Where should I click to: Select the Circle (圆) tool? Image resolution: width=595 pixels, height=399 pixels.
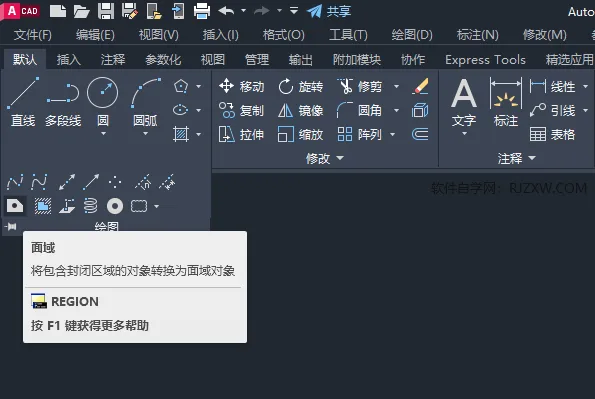click(x=102, y=102)
